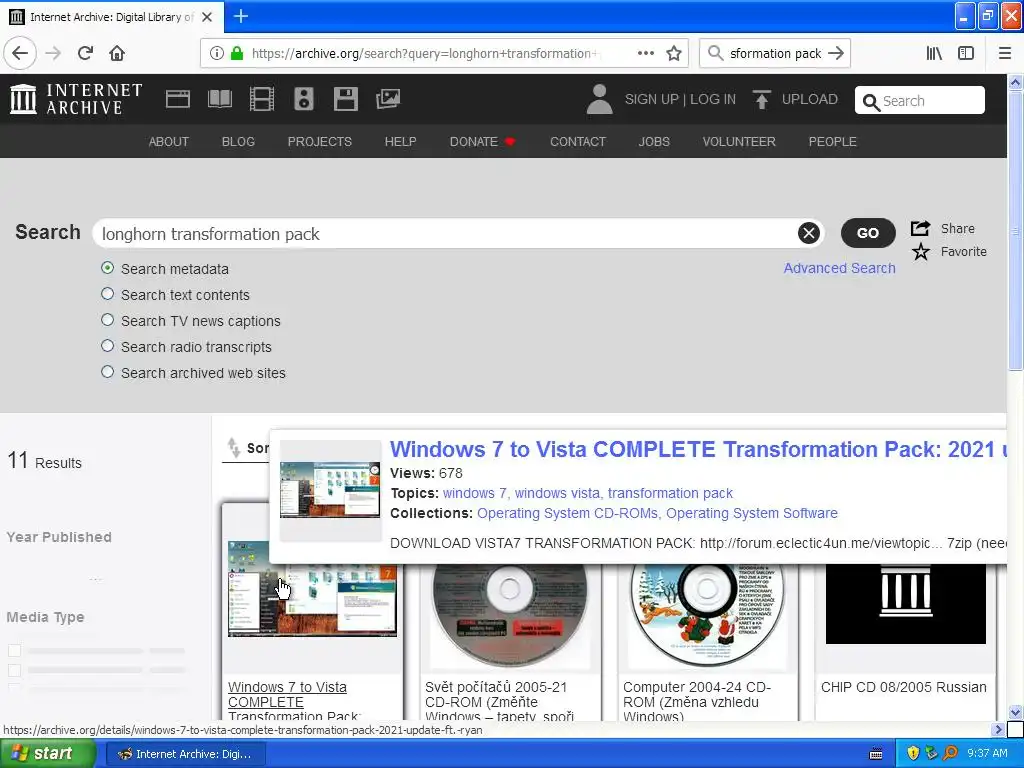This screenshot has height=768, width=1024.
Task: Bookmark this page with the star
Action: click(x=674, y=53)
